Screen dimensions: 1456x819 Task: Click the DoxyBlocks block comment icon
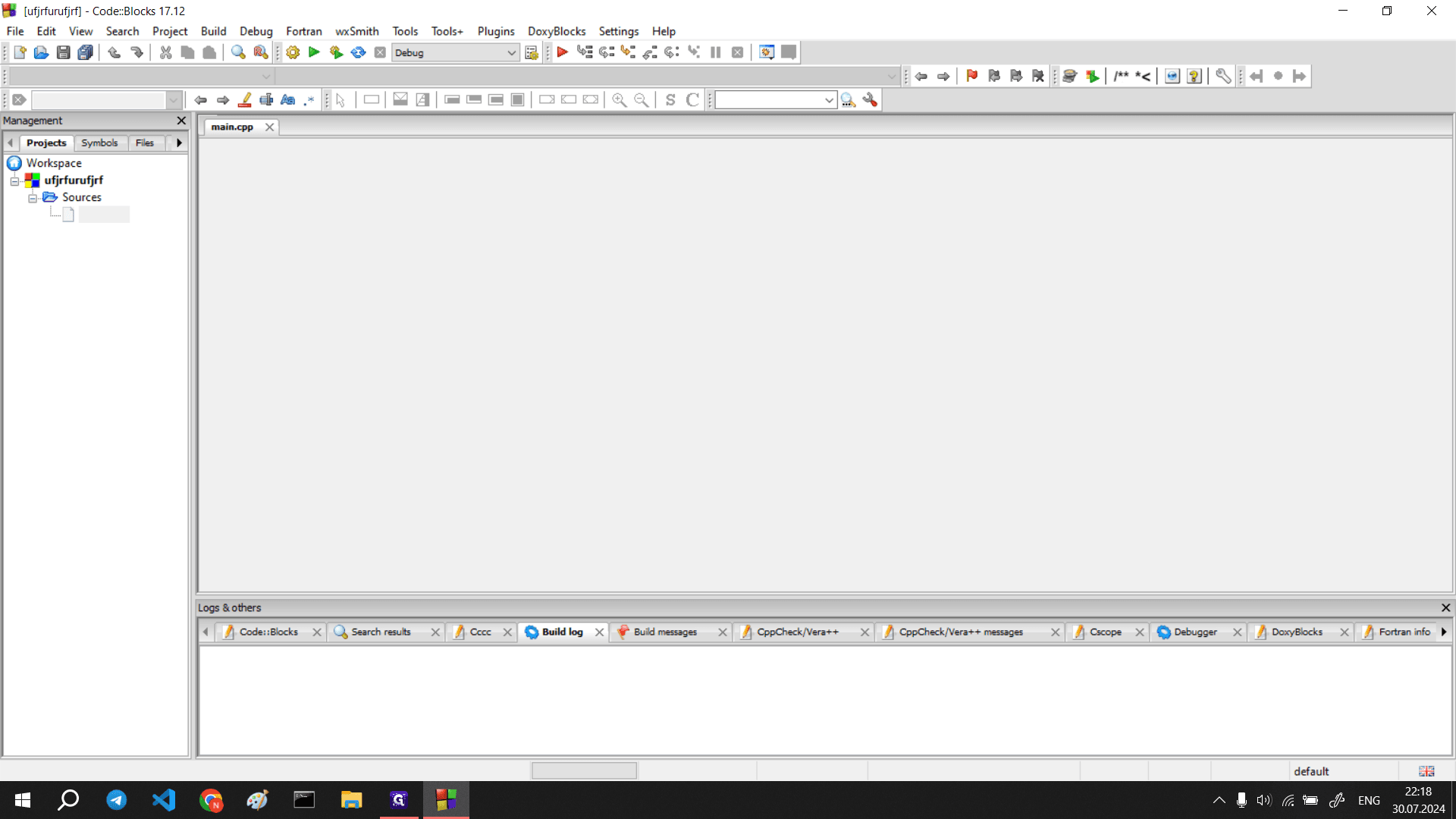click(x=1121, y=76)
